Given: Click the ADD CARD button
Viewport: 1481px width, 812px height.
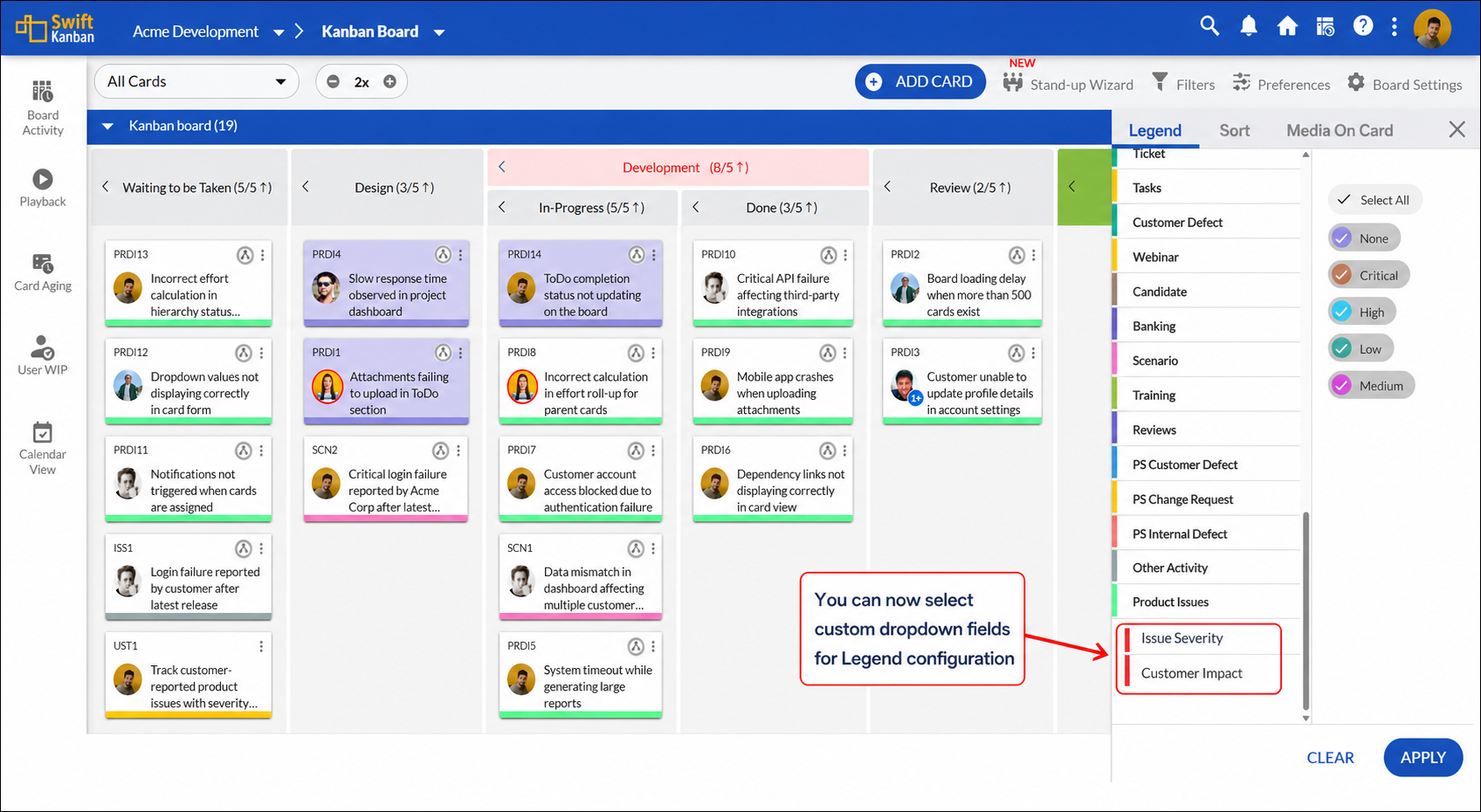Looking at the screenshot, I should click(920, 81).
